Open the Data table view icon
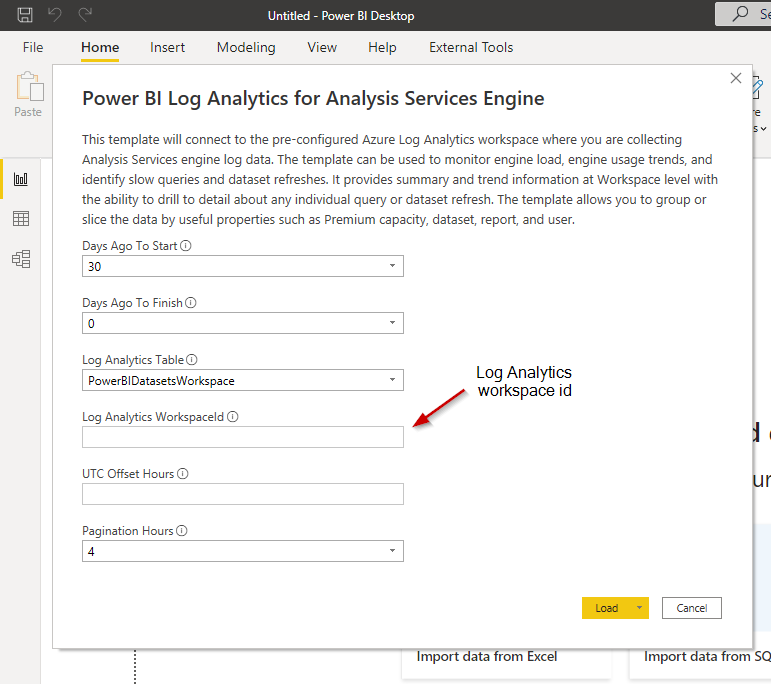This screenshot has height=684, width=771. click(21, 218)
